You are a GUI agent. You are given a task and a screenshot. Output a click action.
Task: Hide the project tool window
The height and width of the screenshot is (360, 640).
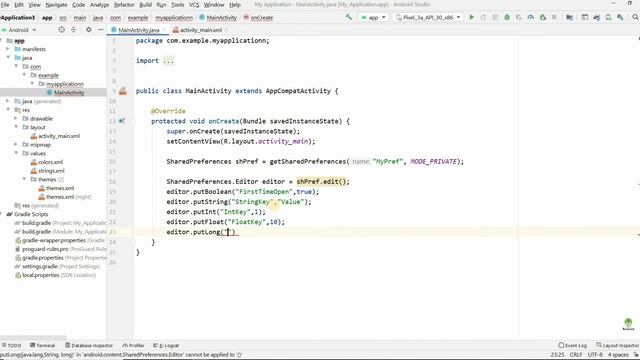click(100, 30)
